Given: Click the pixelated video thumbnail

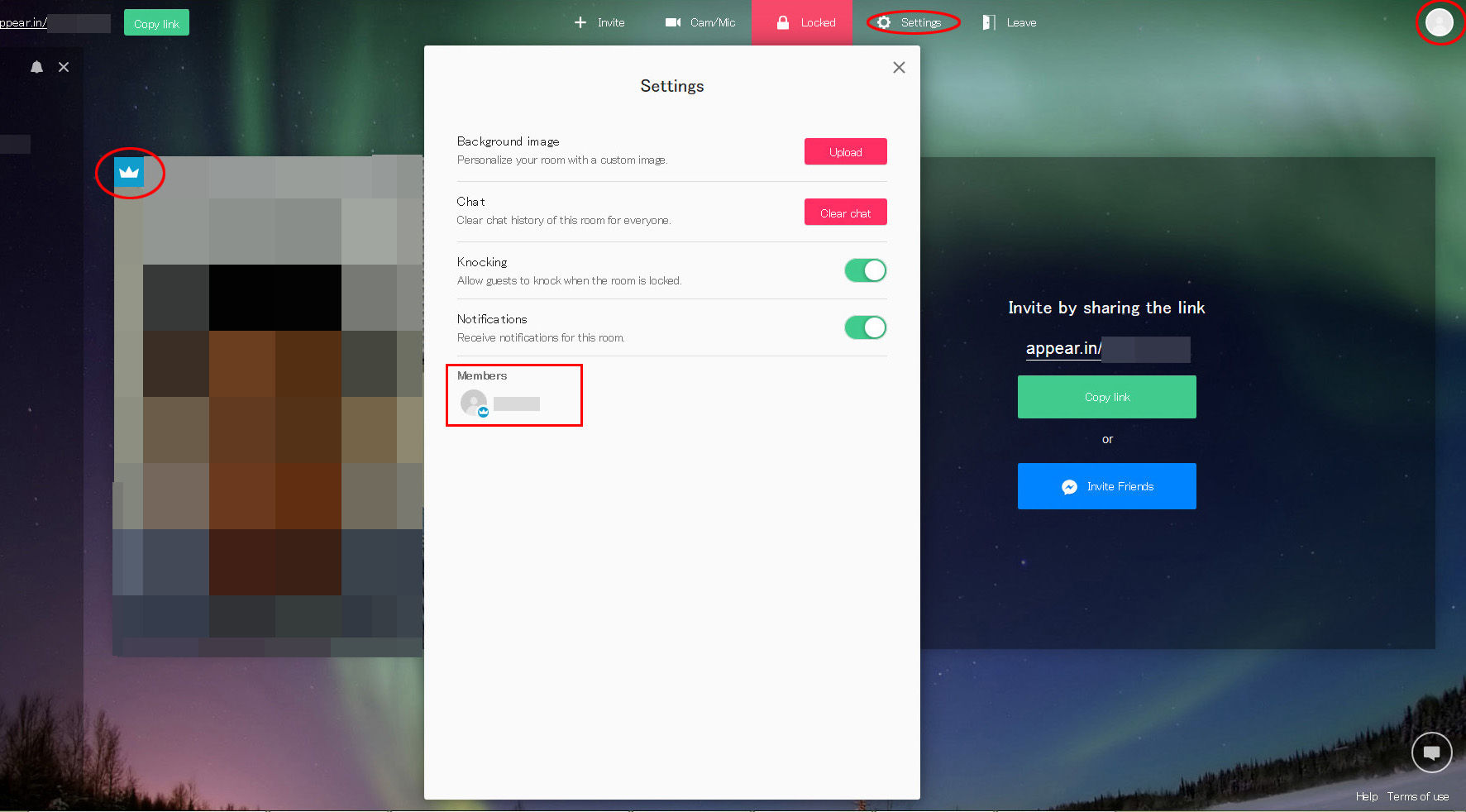Looking at the screenshot, I should point(268,406).
